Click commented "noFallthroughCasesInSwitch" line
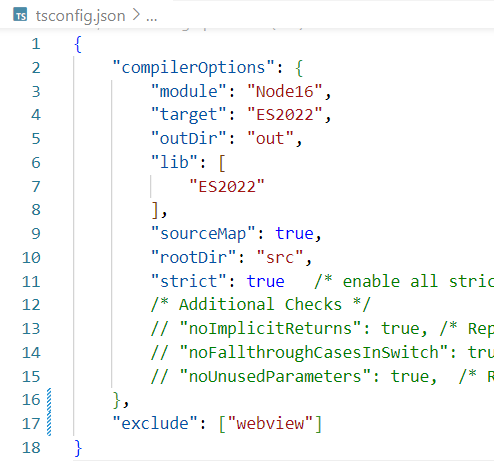Image resolution: width=494 pixels, height=461 pixels. coord(322,353)
